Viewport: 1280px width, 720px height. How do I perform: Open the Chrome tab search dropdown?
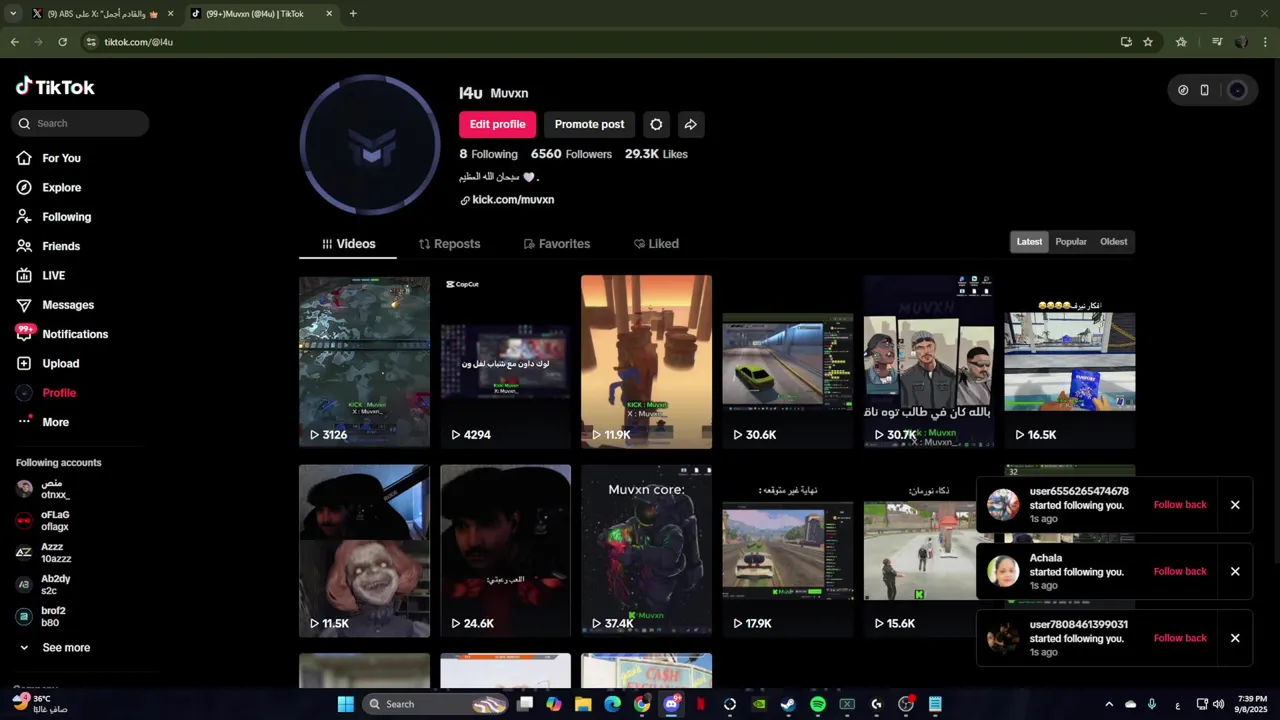[12, 14]
